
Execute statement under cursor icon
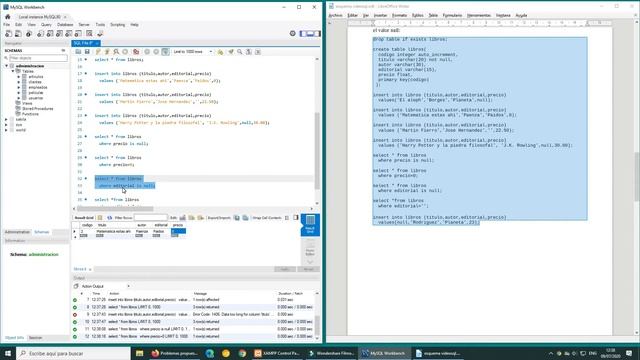point(107,52)
